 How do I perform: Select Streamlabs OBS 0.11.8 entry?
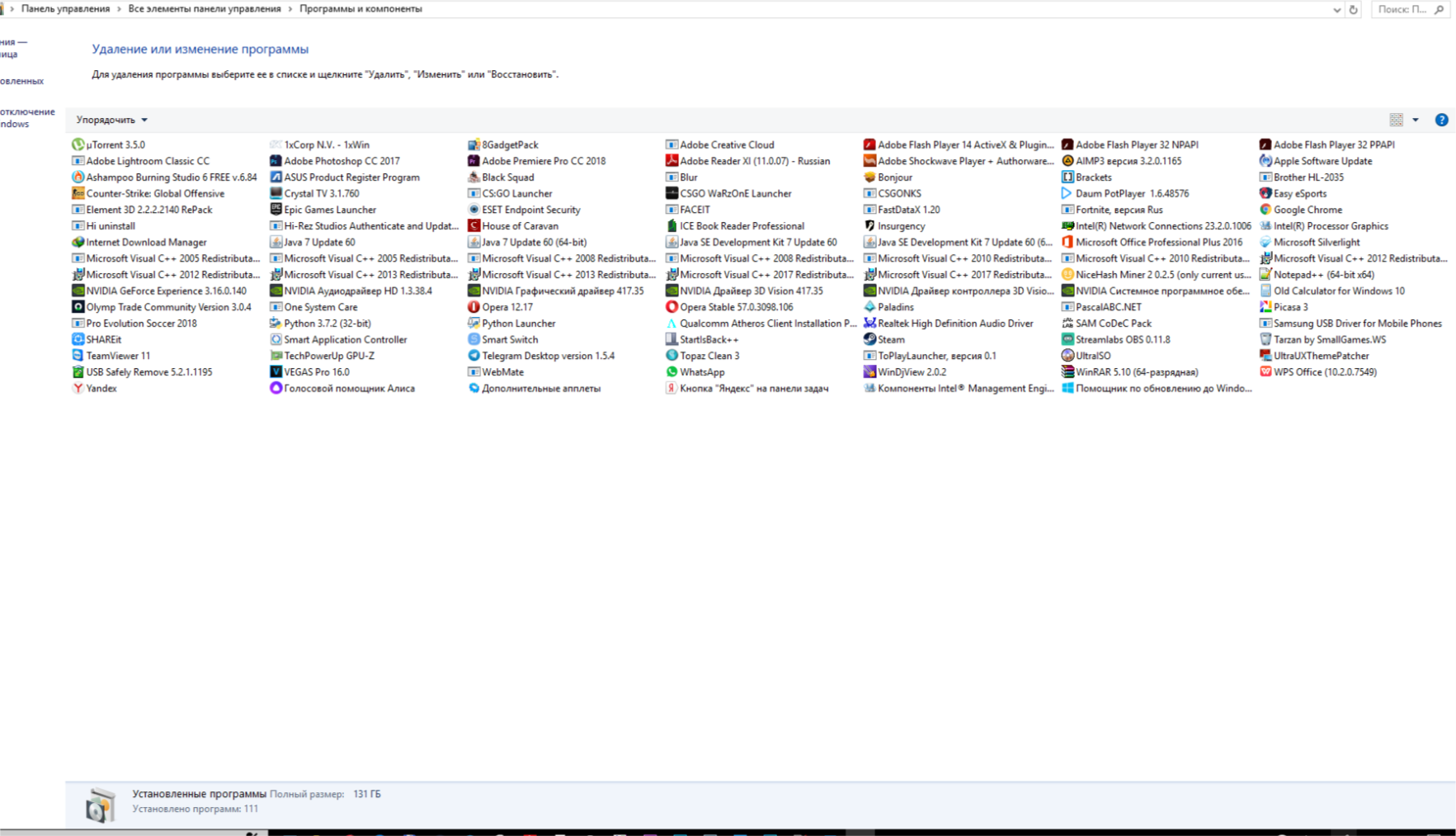pos(1116,339)
